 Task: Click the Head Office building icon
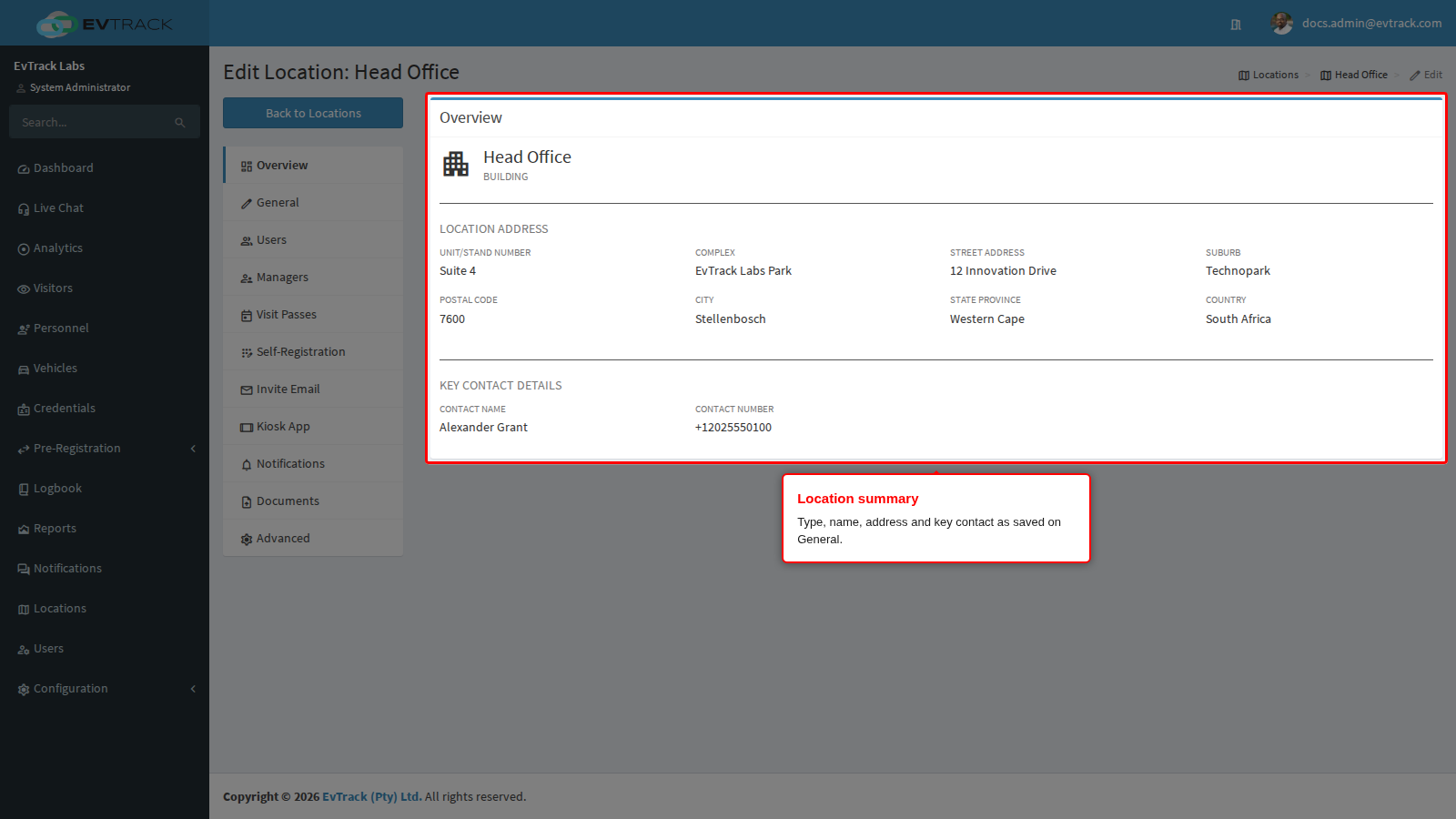pos(456,164)
